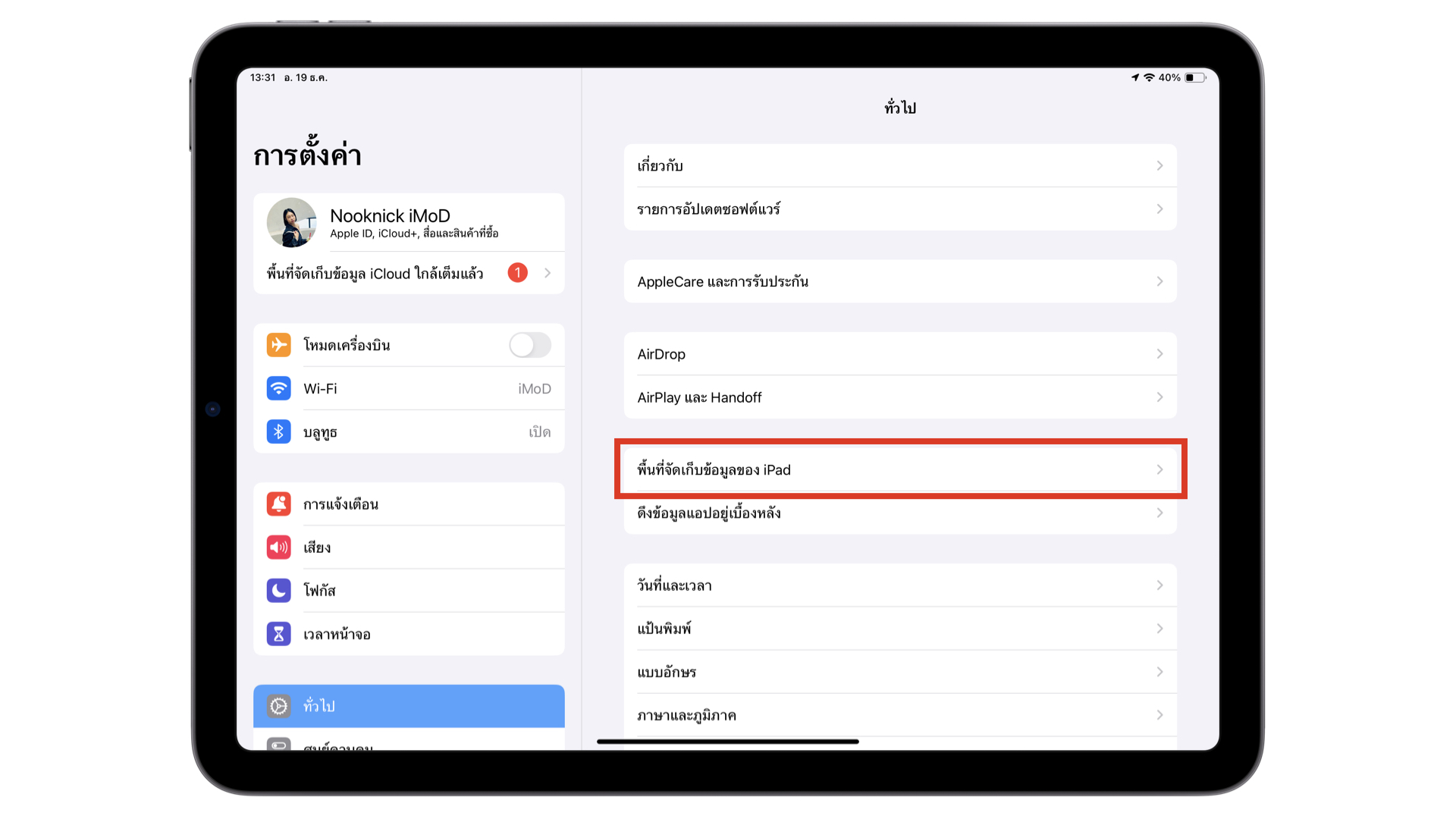Viewport: 1456px width, 819px height.
Task: Expand the iPad Storage row chevron
Action: pyautogui.click(x=1159, y=469)
